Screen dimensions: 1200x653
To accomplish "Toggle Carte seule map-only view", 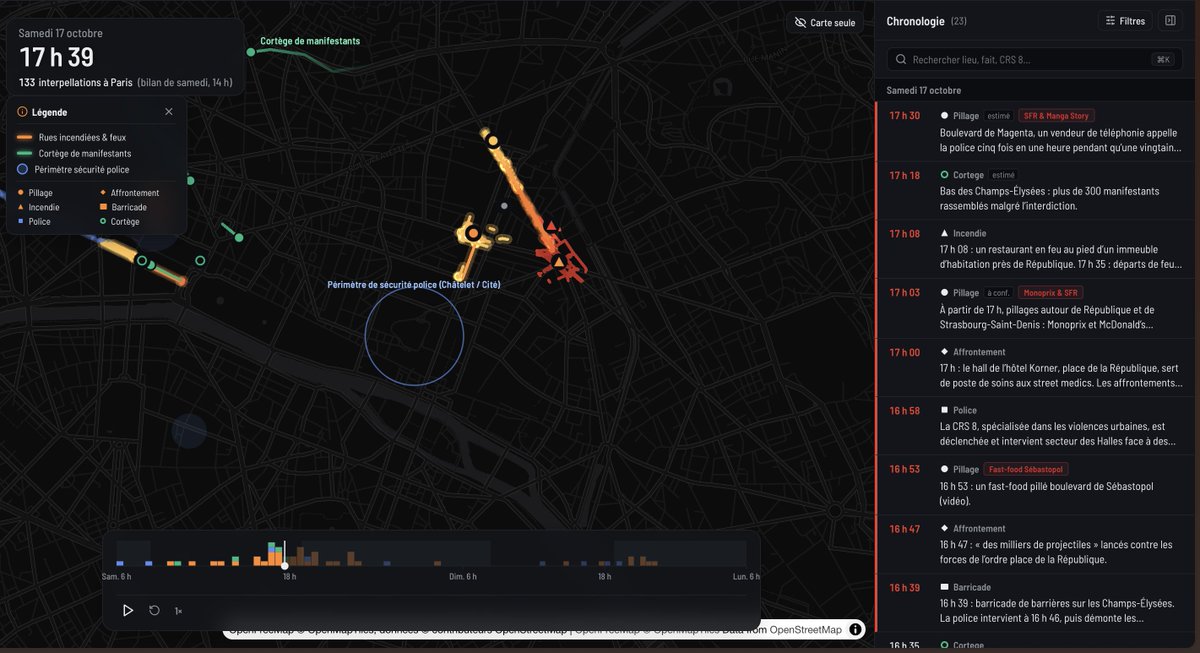I will coord(825,22).
